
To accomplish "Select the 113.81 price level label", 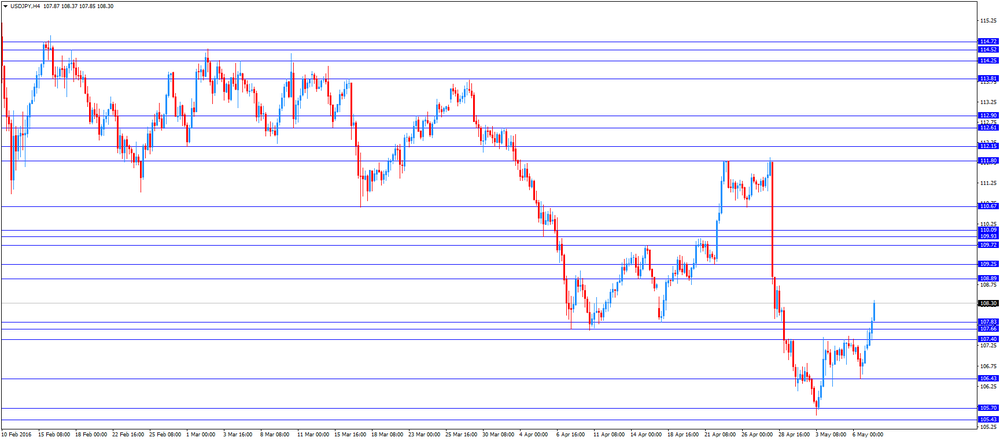I will pos(988,78).
